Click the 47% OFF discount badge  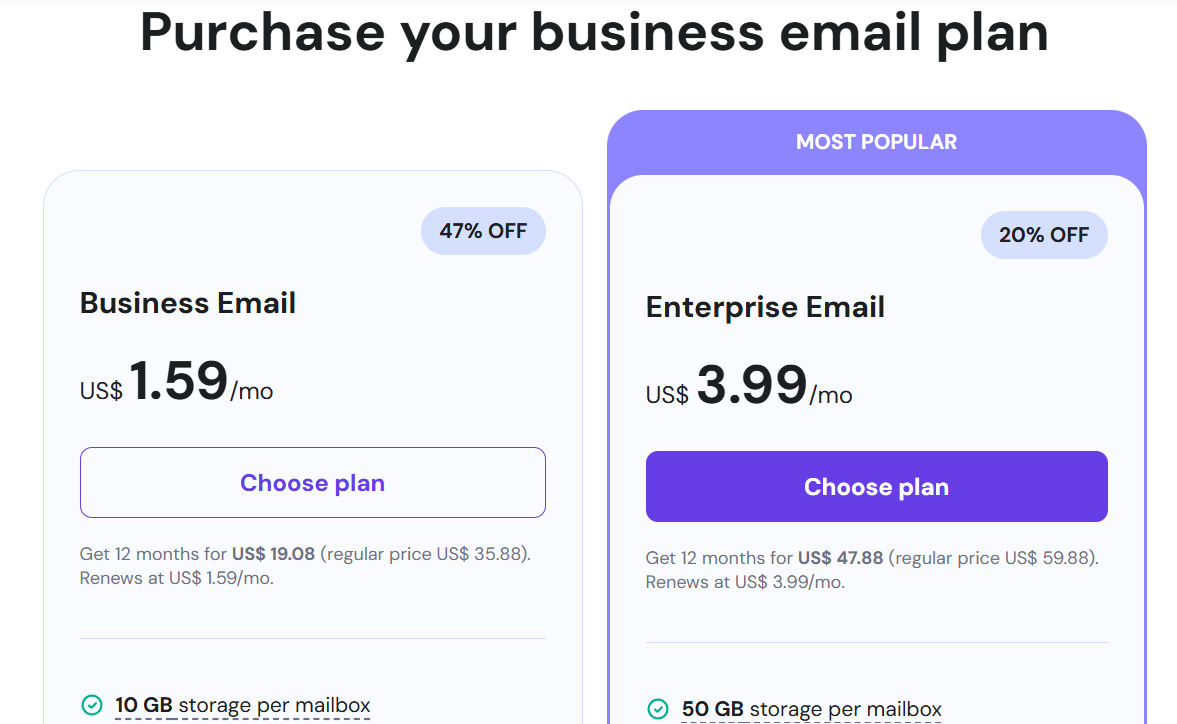pos(483,231)
